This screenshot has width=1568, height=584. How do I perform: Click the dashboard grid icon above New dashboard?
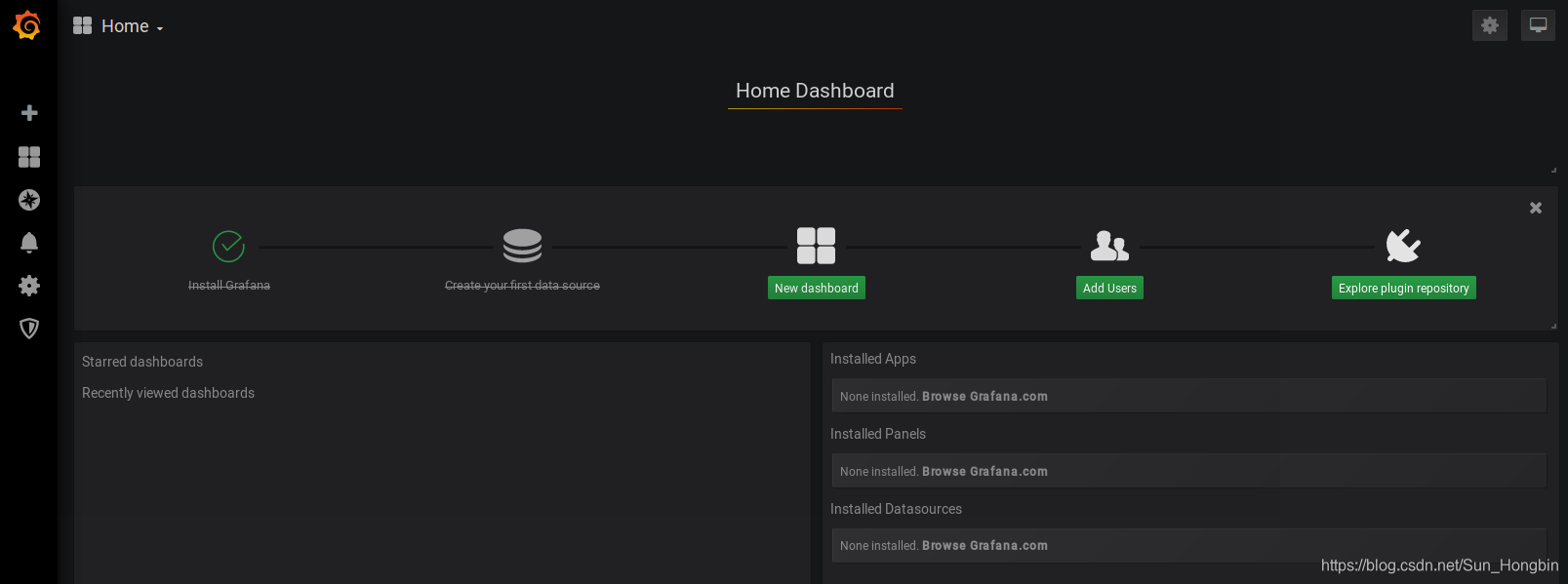[x=816, y=246]
